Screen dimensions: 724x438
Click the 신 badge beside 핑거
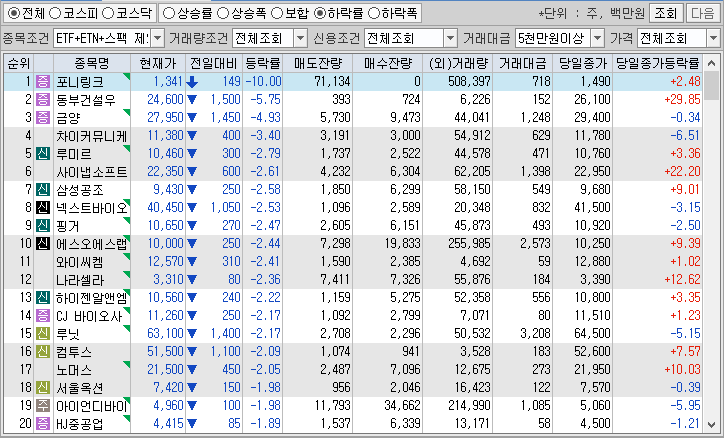pos(43,226)
